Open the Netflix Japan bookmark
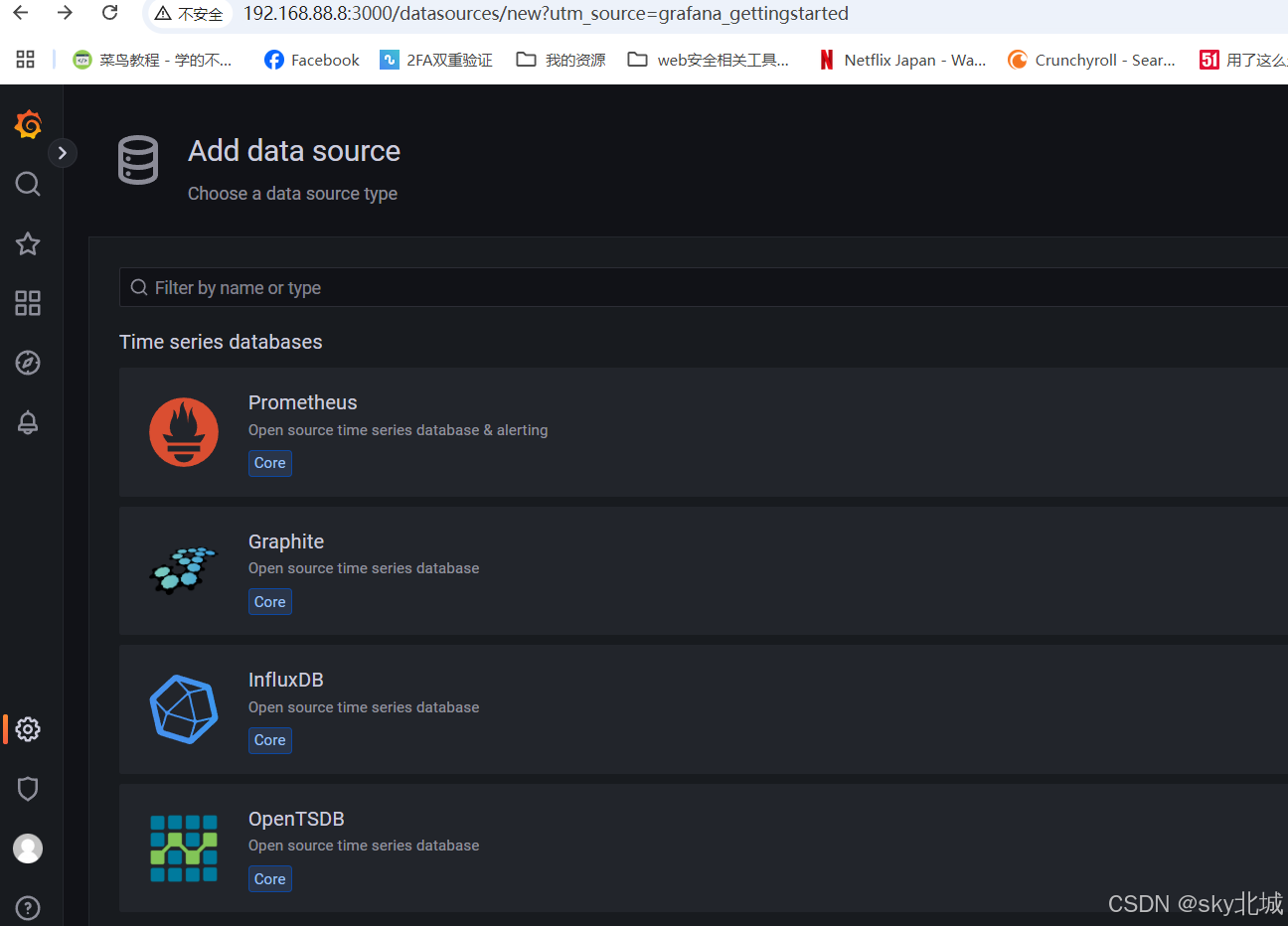 pos(902,60)
